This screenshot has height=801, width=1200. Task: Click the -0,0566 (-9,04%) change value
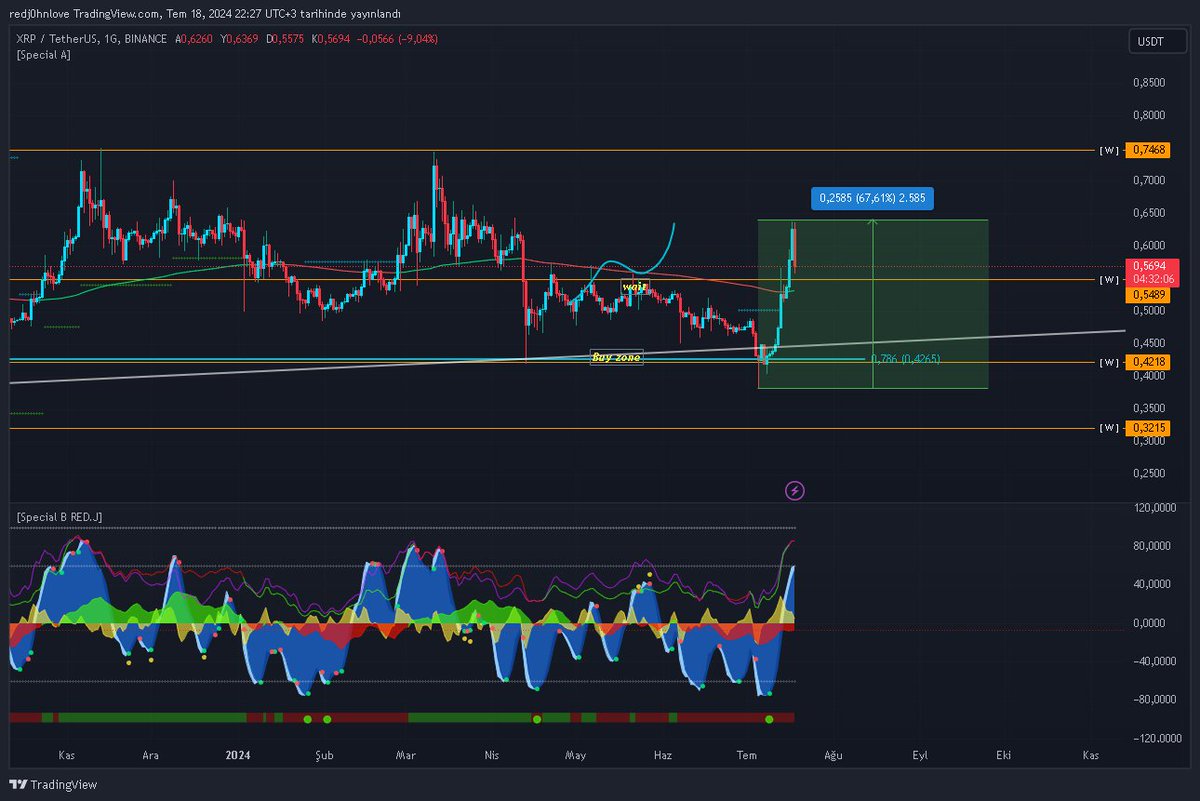(x=397, y=39)
